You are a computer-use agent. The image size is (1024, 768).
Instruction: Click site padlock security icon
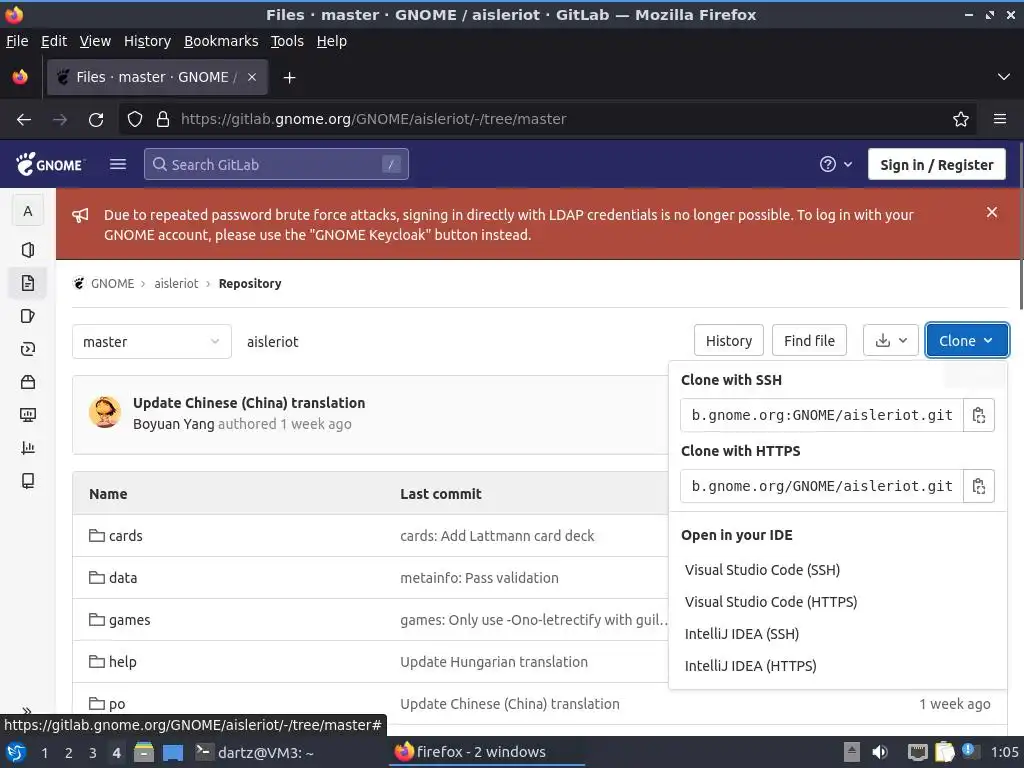tap(163, 119)
